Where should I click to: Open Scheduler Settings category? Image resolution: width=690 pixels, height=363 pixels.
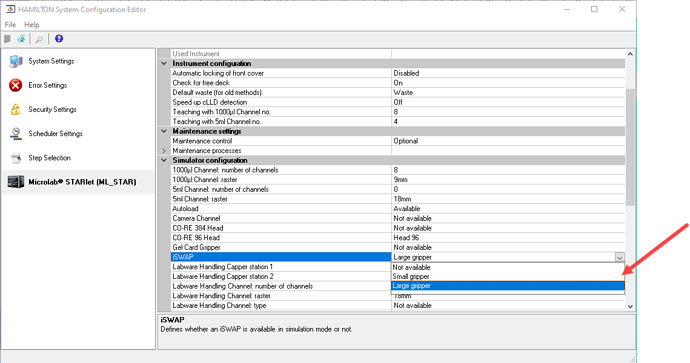pyautogui.click(x=55, y=134)
